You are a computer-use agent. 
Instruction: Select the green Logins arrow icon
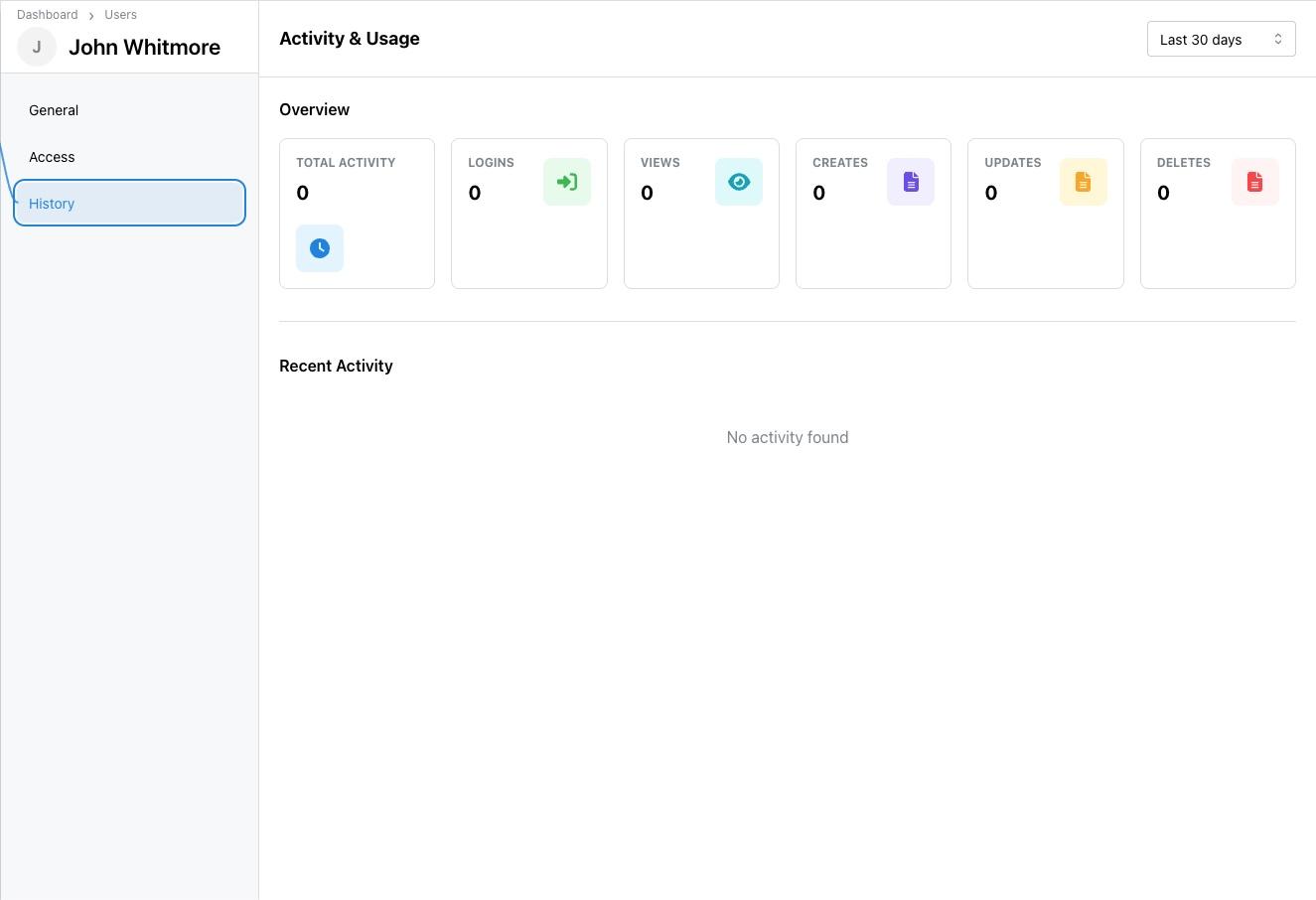point(567,181)
